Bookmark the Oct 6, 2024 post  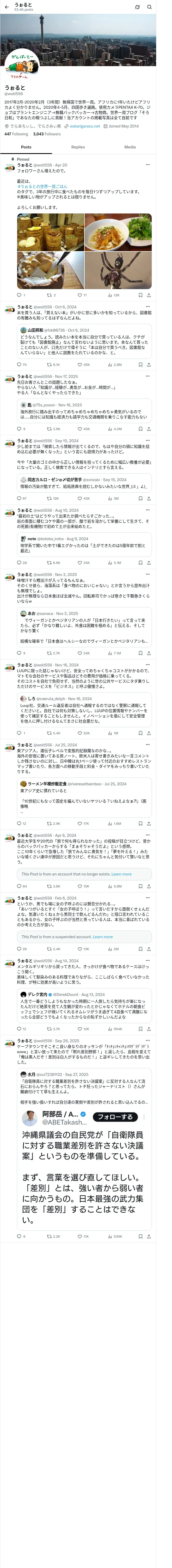point(140,365)
